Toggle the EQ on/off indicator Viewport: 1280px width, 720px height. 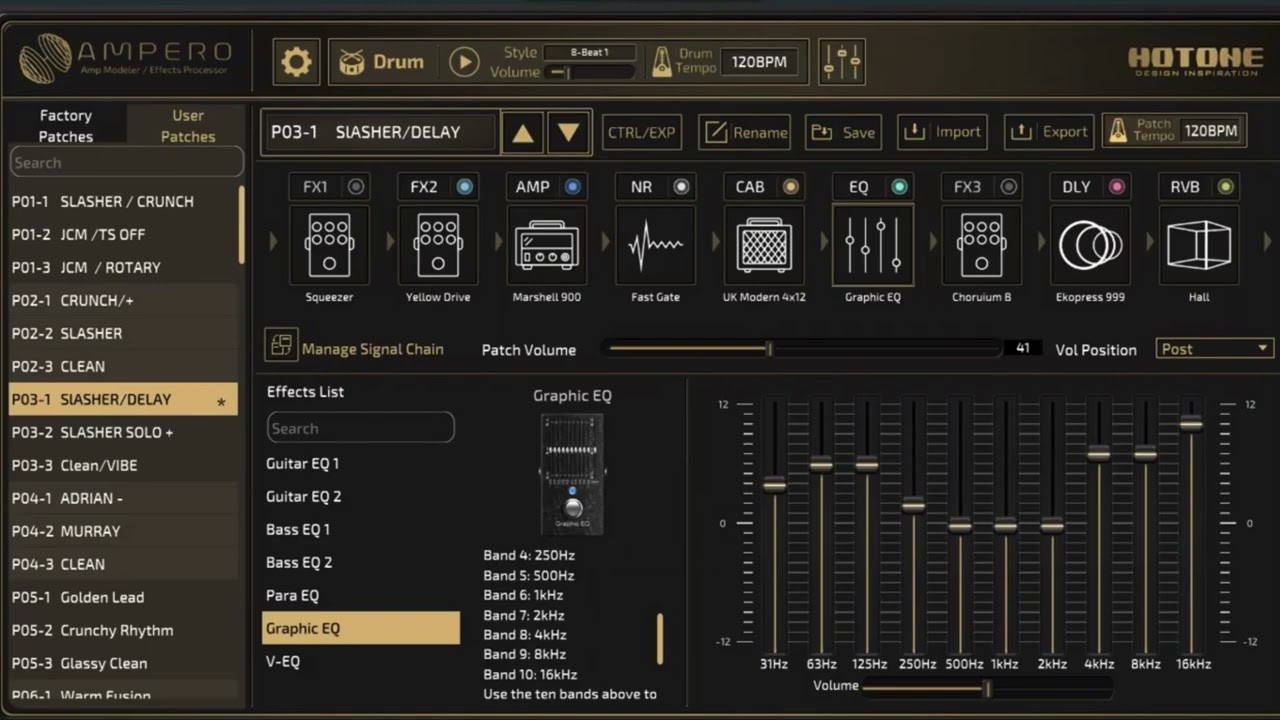point(899,187)
